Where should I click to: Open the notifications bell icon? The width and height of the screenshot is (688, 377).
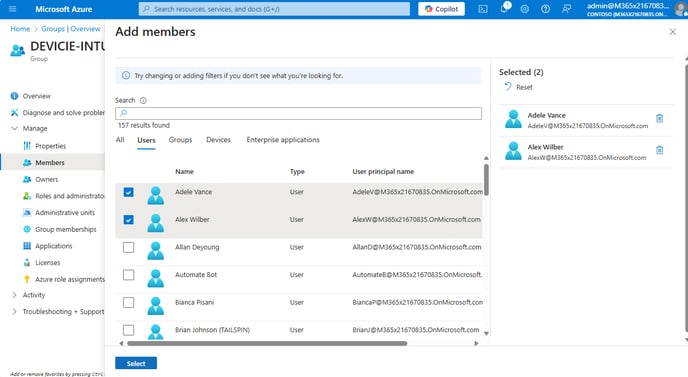504,8
